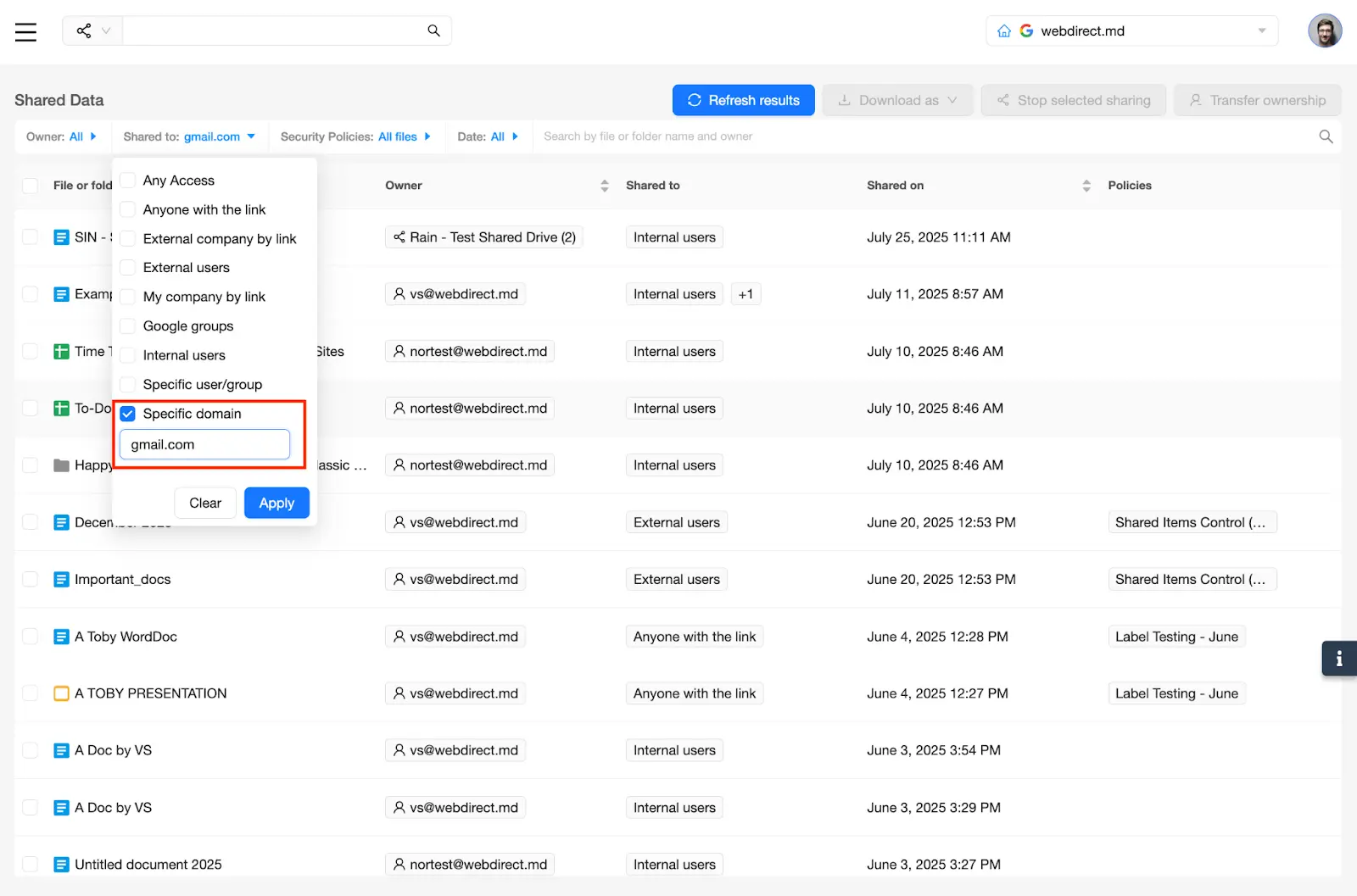Click the home icon beside webdirect.md
This screenshot has height=896, width=1357.
point(1004,31)
